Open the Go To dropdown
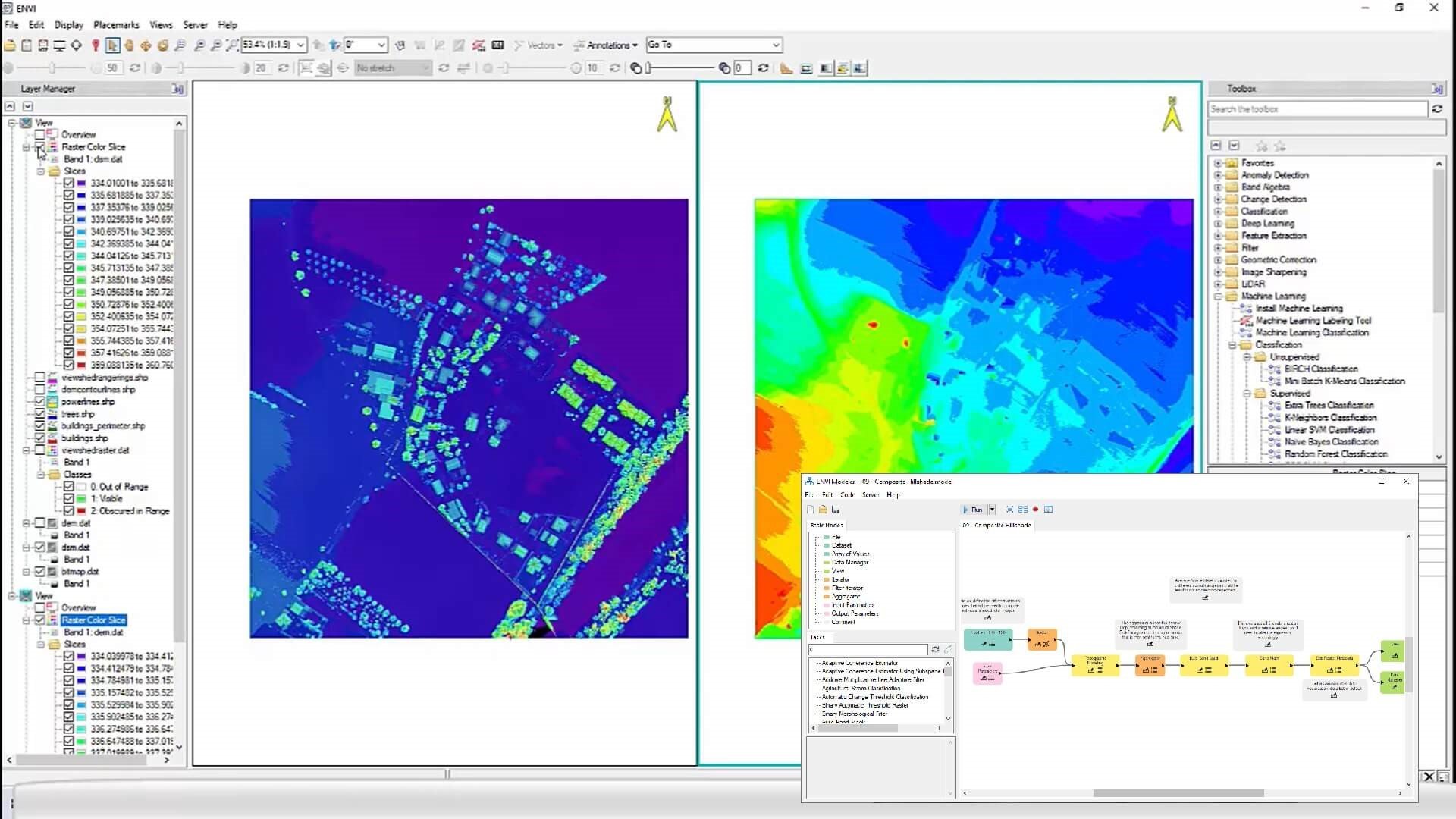 pos(775,45)
